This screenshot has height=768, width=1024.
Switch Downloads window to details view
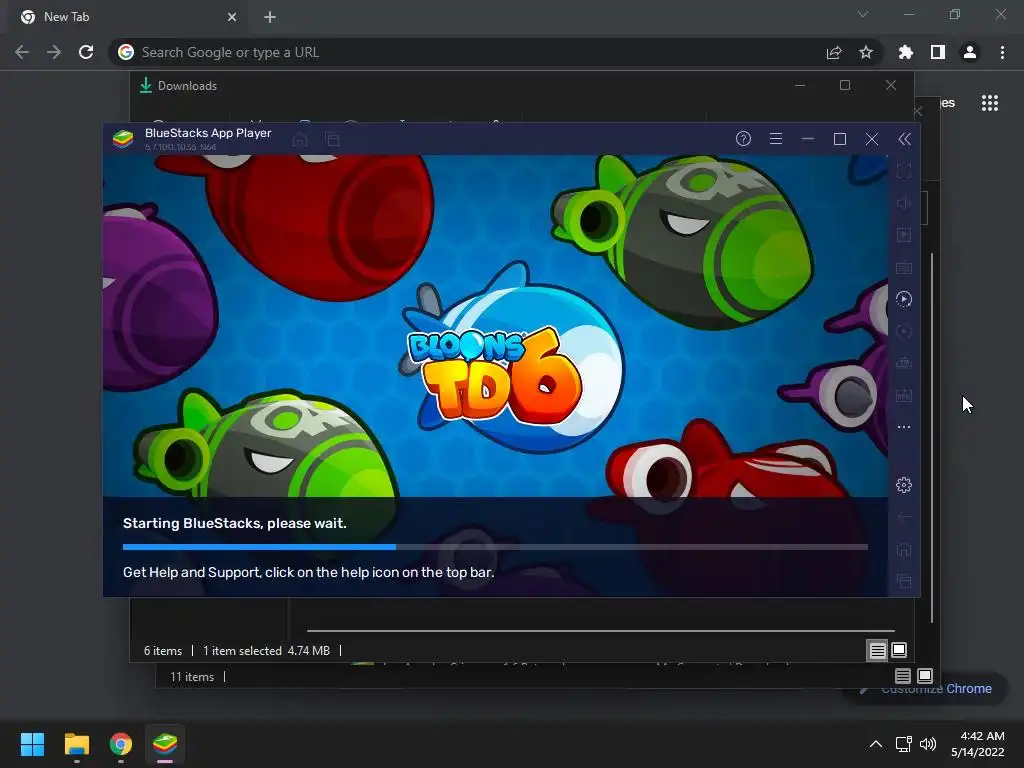click(878, 650)
